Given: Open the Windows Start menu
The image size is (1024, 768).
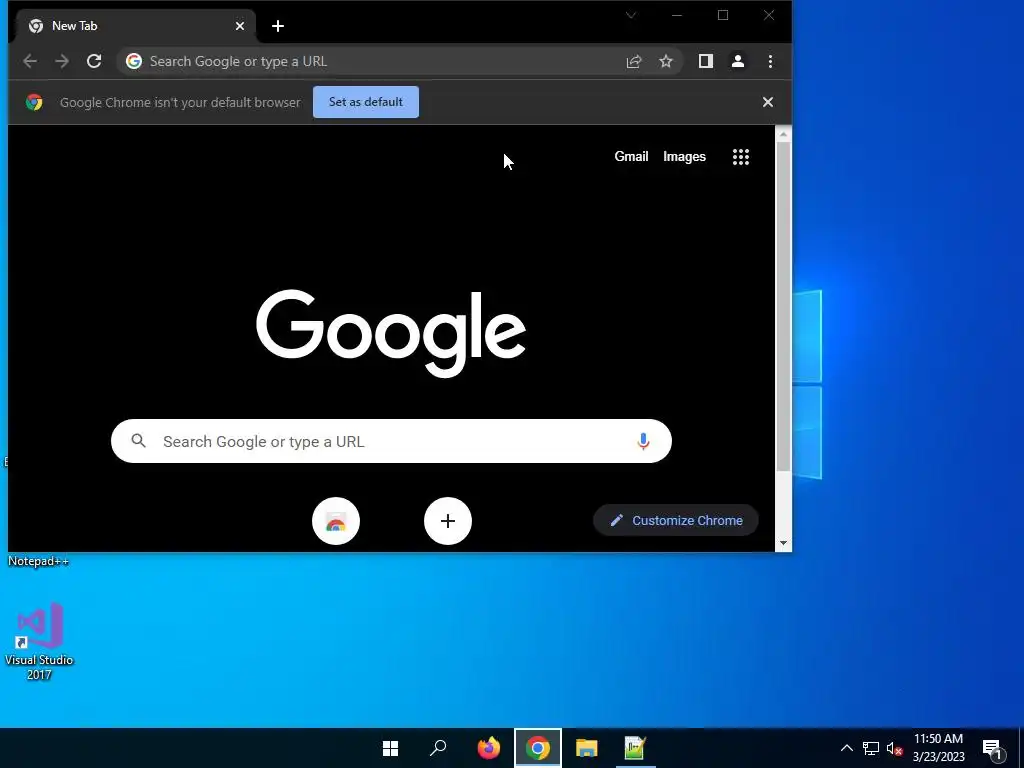Looking at the screenshot, I should pyautogui.click(x=391, y=748).
